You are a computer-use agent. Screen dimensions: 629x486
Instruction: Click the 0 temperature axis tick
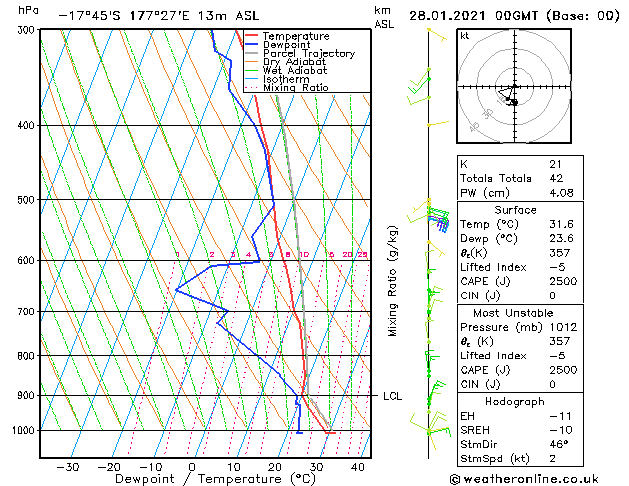click(192, 467)
